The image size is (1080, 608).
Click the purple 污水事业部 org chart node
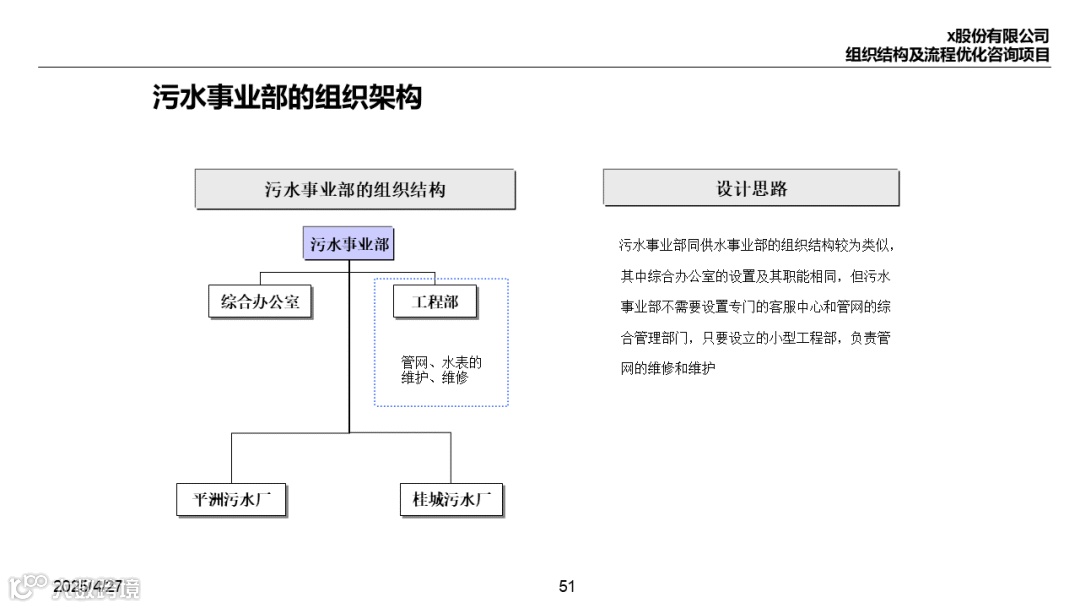point(349,244)
